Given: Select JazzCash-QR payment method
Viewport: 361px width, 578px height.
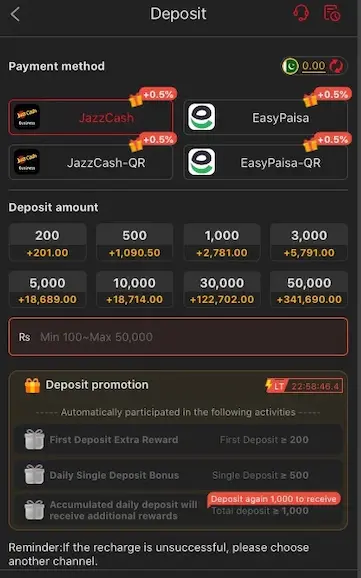Looking at the screenshot, I should coord(90,162).
